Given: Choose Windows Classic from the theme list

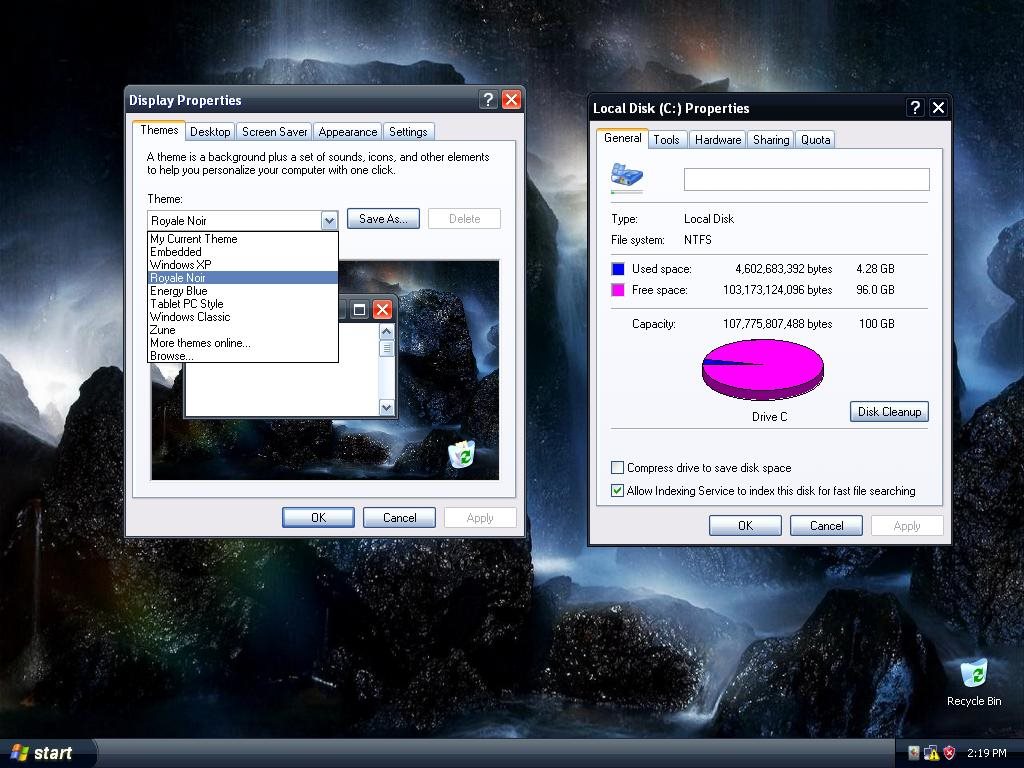Looking at the screenshot, I should (190, 317).
